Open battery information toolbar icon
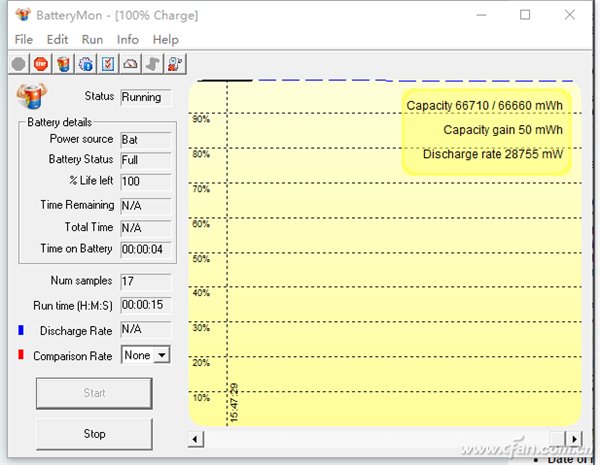 (63, 64)
